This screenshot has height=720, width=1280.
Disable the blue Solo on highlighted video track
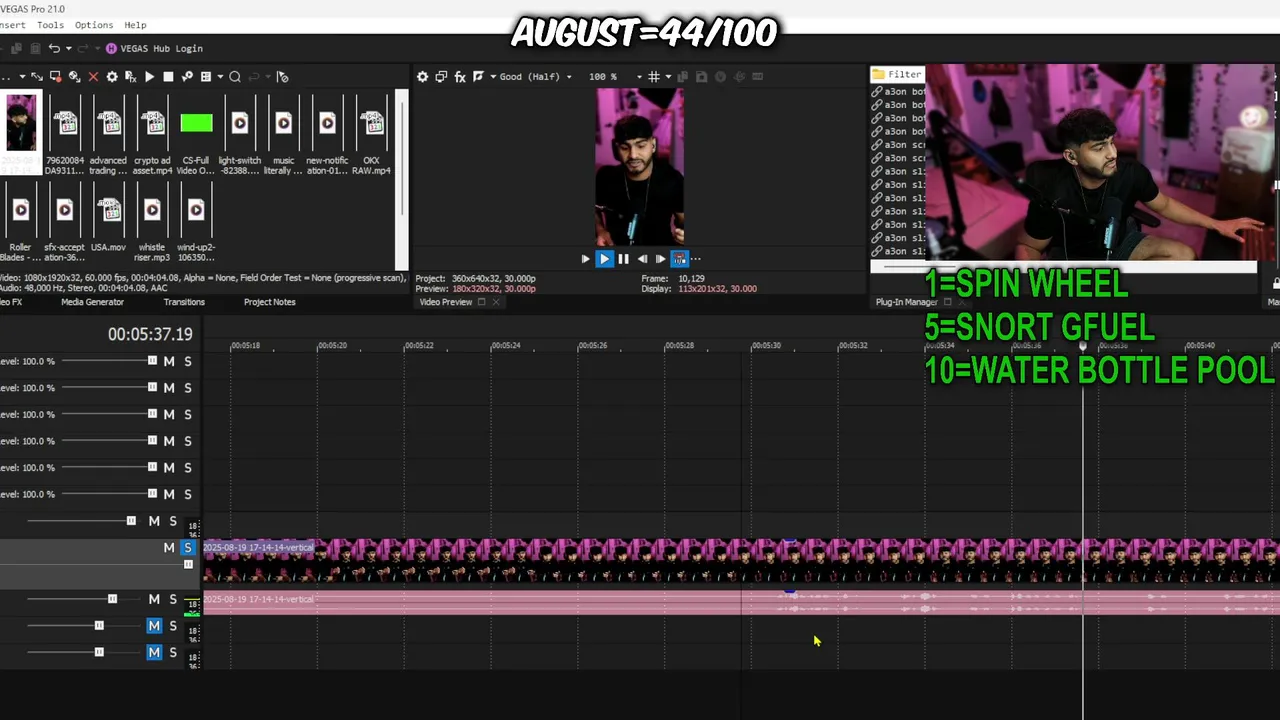point(187,548)
